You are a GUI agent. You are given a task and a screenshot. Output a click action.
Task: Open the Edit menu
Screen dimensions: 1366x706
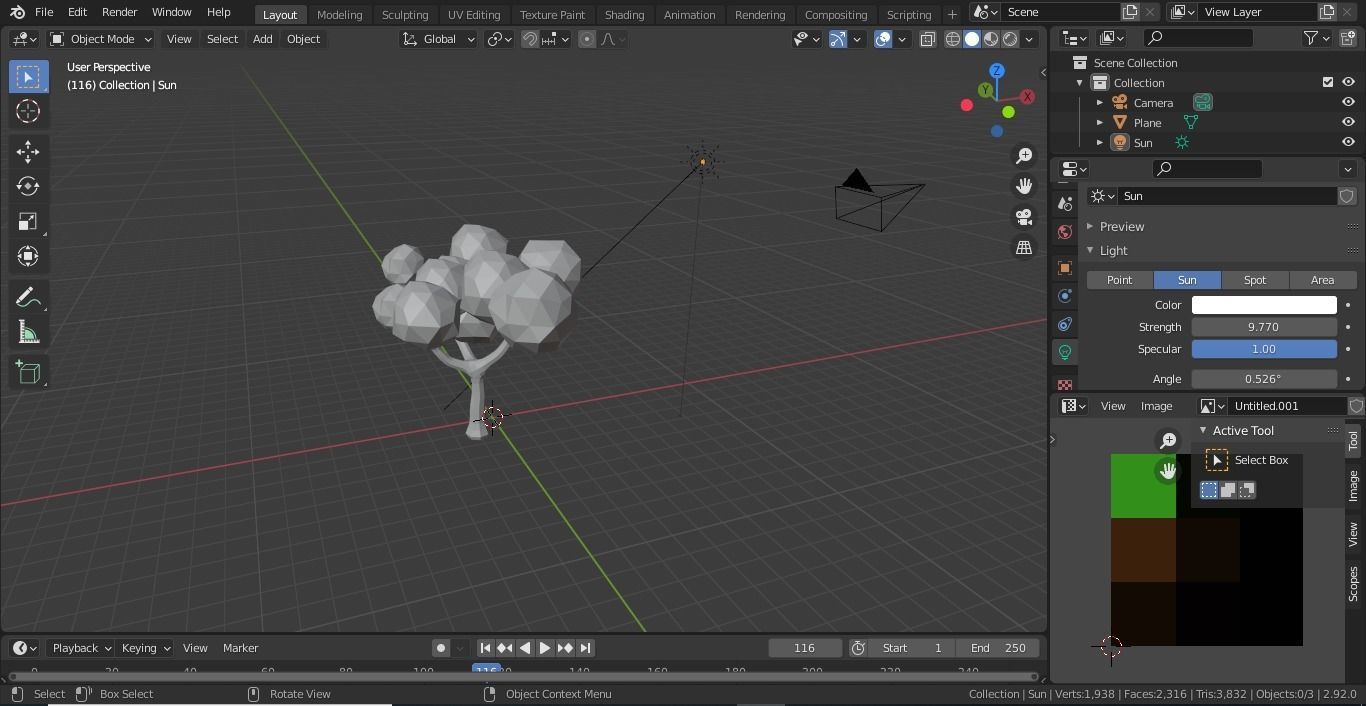click(x=76, y=12)
